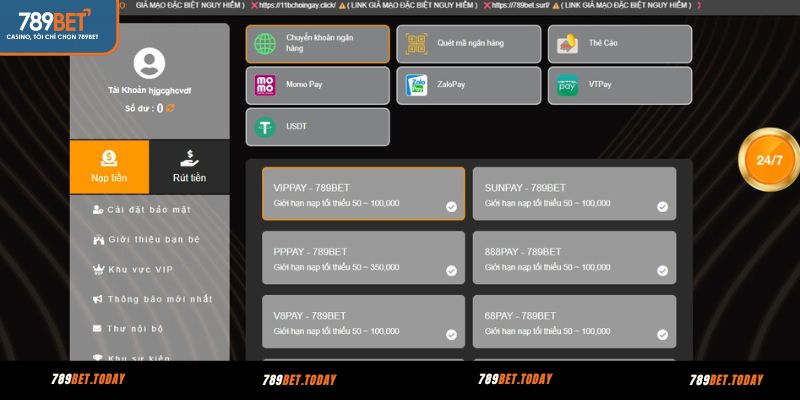The height and width of the screenshot is (400, 800).
Task: Click the 789BET logo
Action: tap(57, 24)
